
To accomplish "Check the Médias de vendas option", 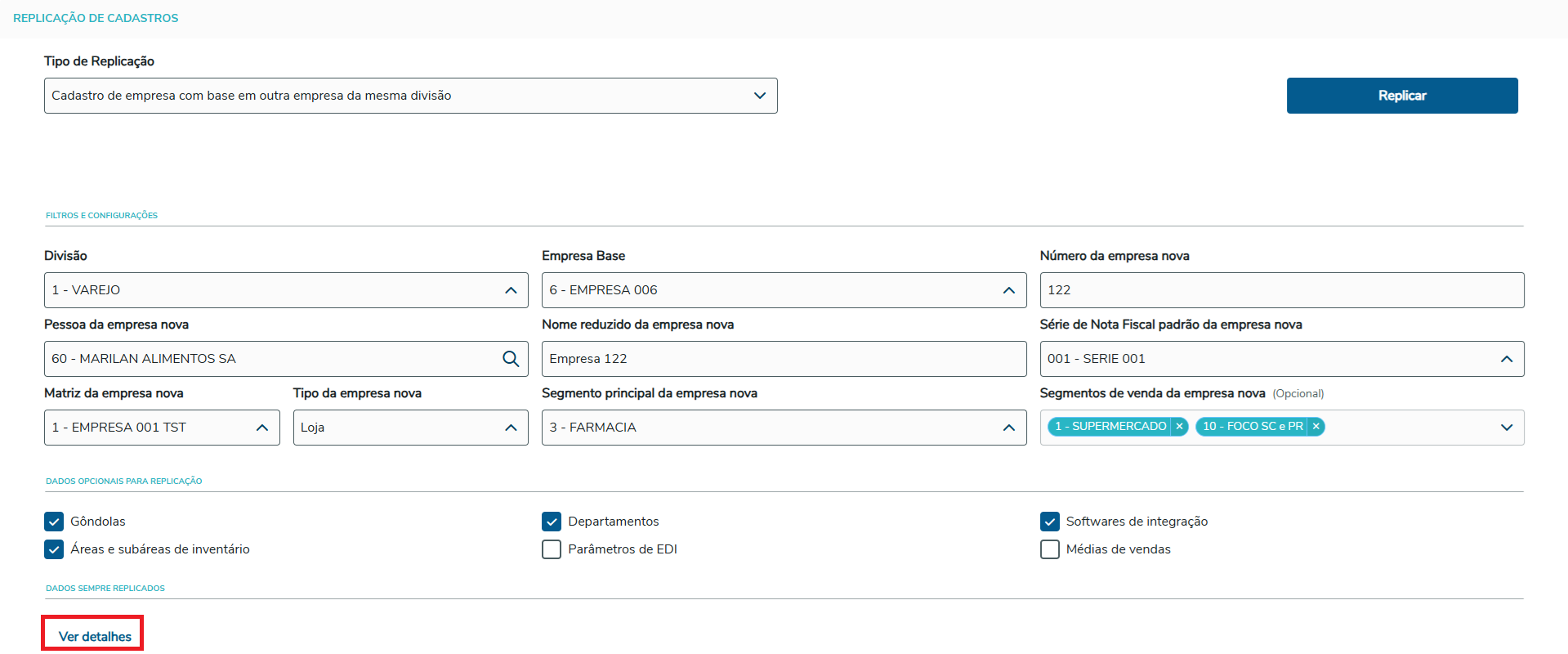I will (x=1050, y=549).
